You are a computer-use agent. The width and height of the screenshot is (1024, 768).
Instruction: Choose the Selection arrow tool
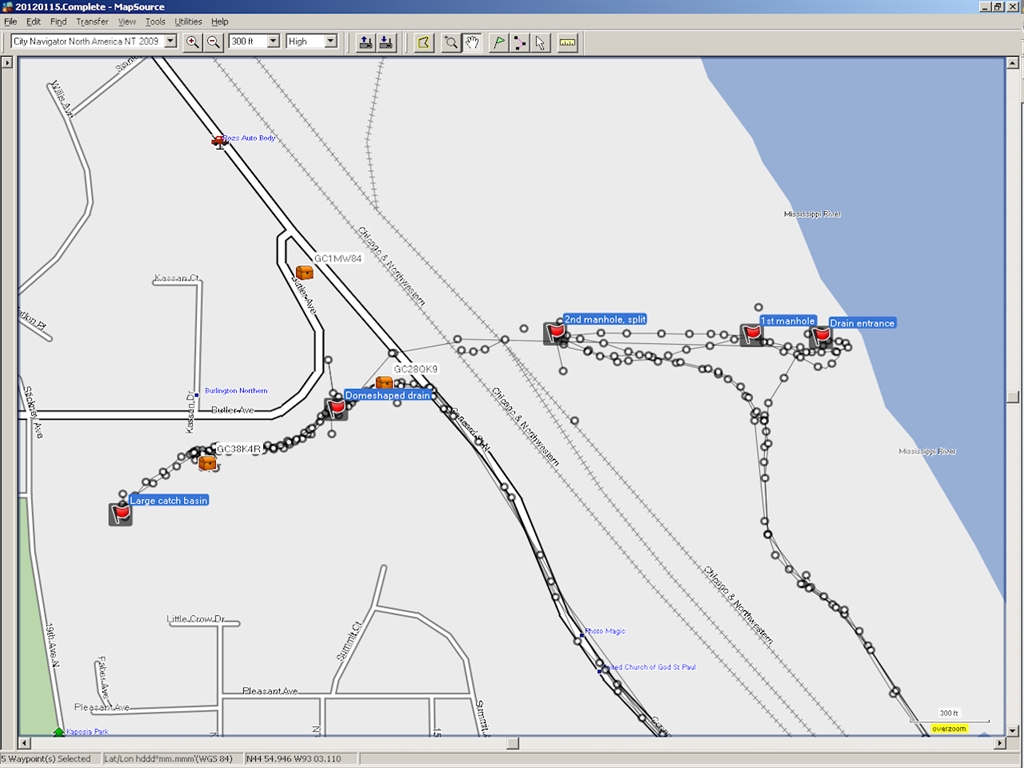click(x=541, y=42)
